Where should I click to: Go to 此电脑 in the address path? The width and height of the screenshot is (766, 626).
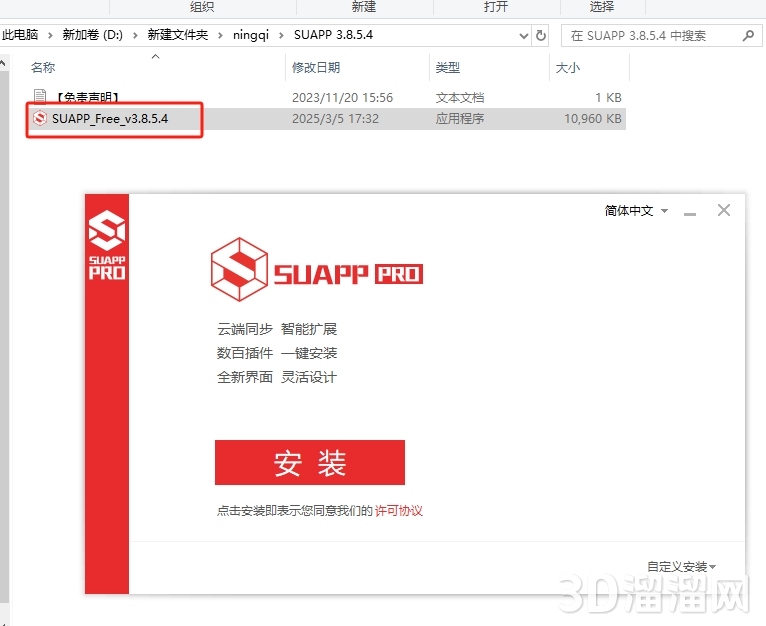[20, 35]
